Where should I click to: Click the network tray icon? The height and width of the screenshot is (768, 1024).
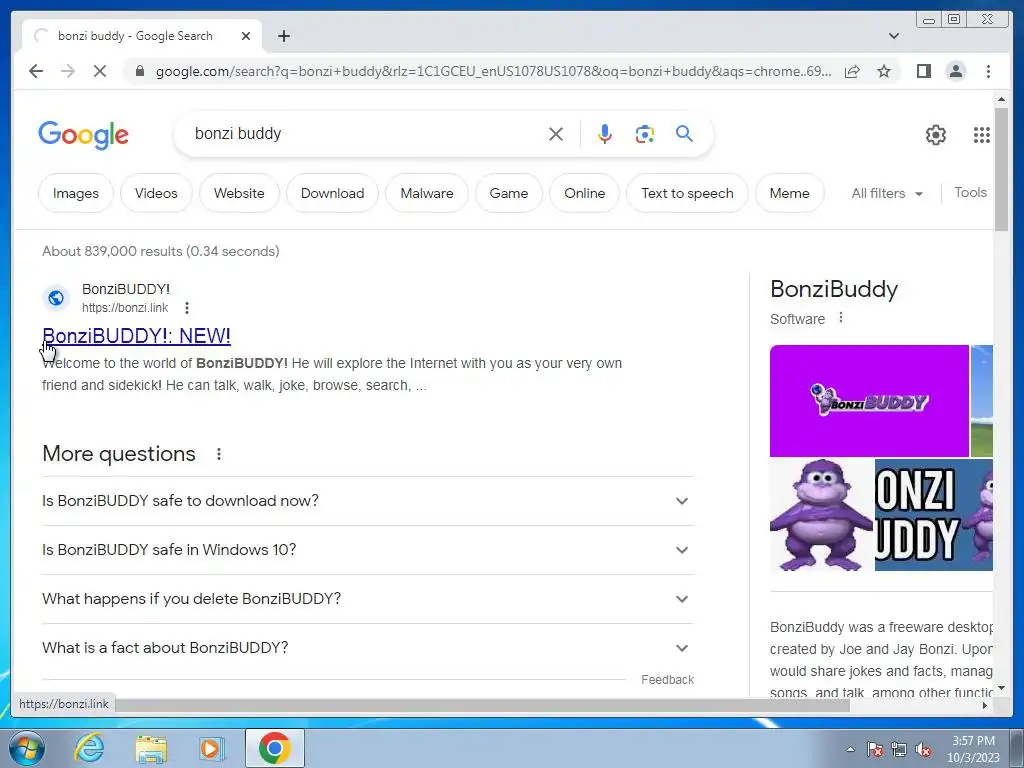click(x=899, y=750)
